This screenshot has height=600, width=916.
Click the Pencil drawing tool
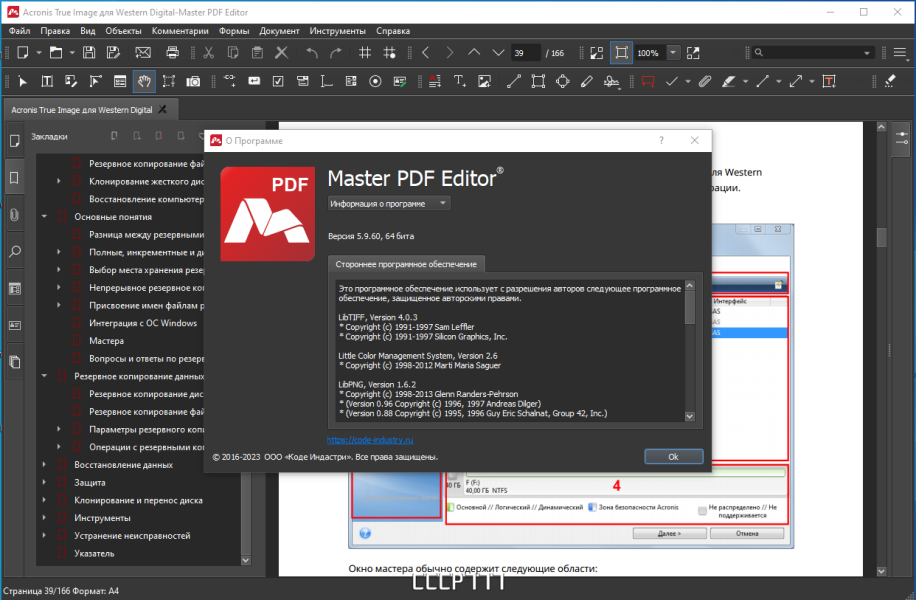(x=587, y=81)
